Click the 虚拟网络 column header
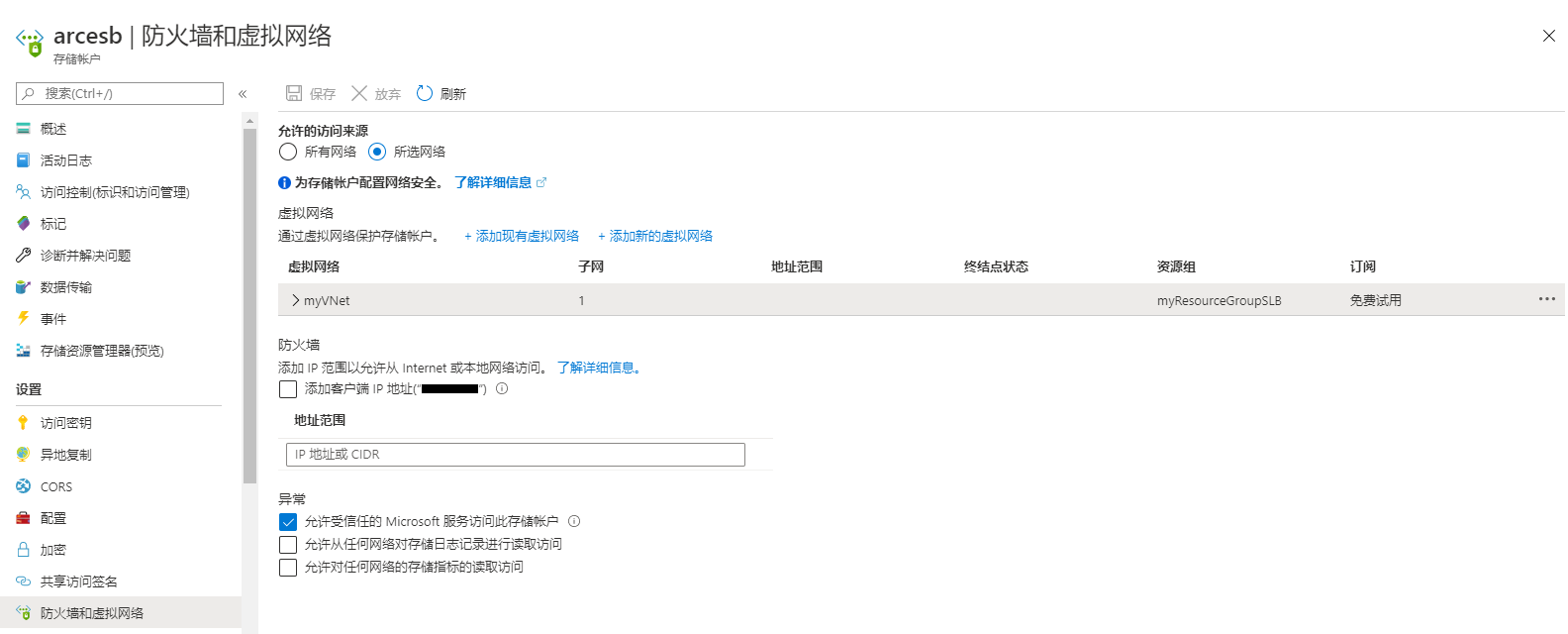The width and height of the screenshot is (1568, 634). coord(314,266)
